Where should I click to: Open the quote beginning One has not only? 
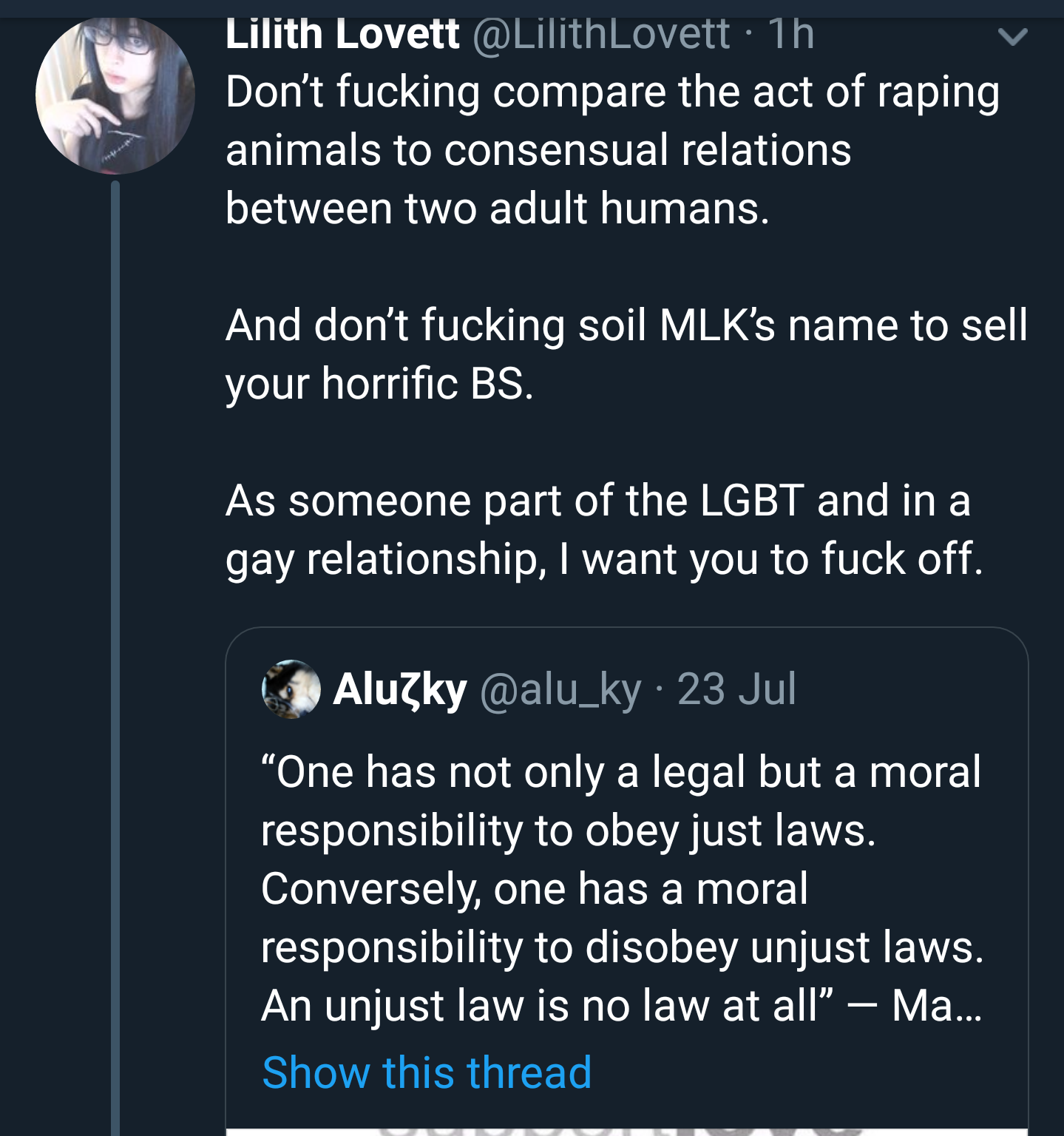point(623,888)
